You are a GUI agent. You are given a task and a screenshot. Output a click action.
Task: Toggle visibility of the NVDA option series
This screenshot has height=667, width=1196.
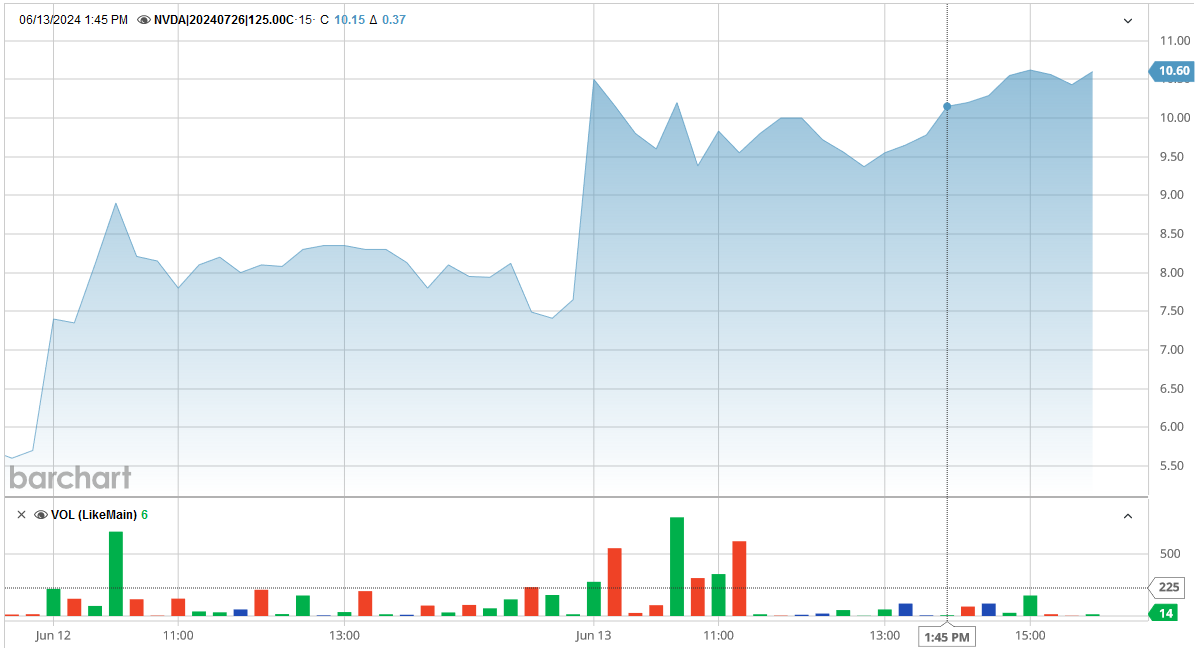point(144,18)
